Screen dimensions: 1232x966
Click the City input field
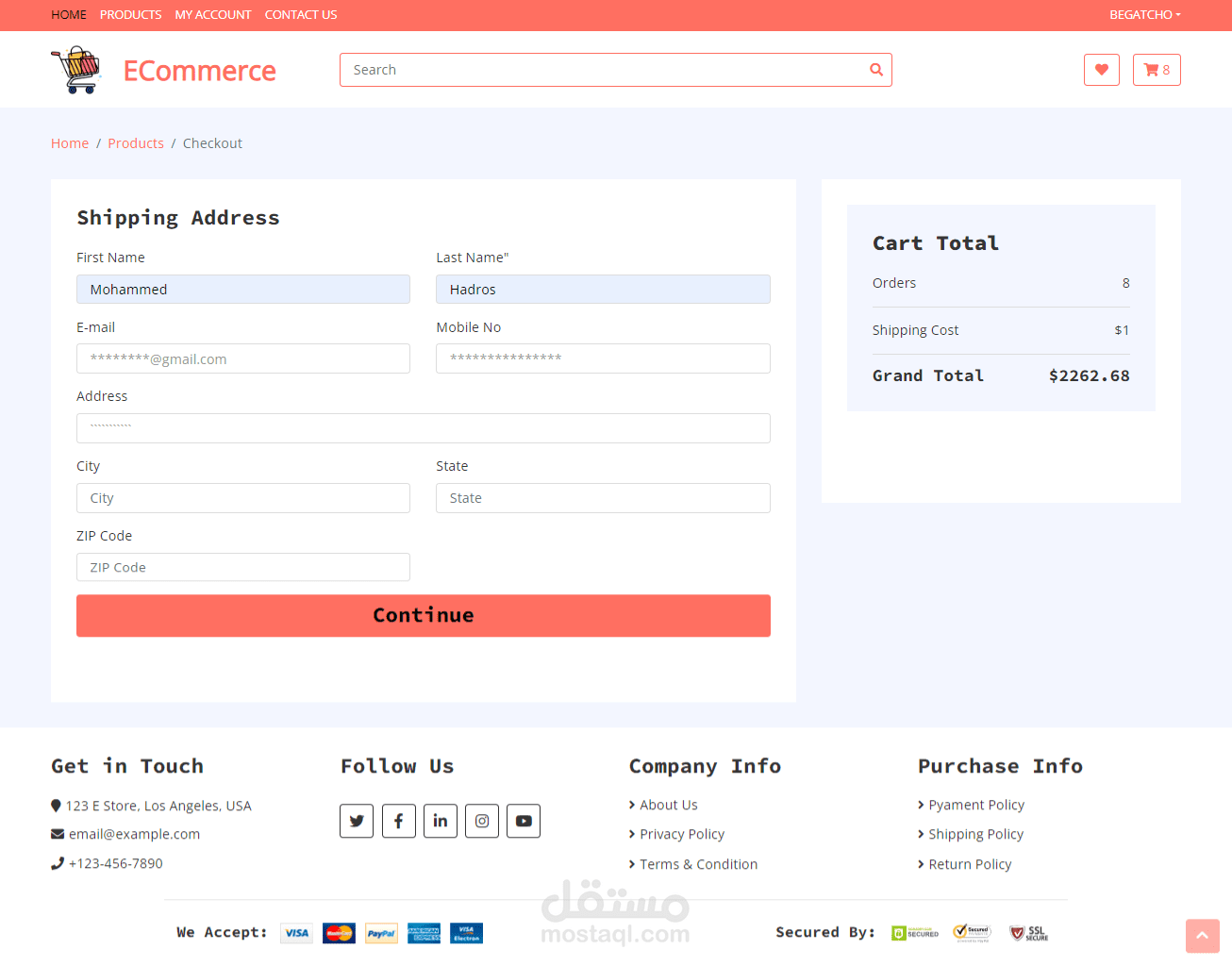(x=243, y=498)
